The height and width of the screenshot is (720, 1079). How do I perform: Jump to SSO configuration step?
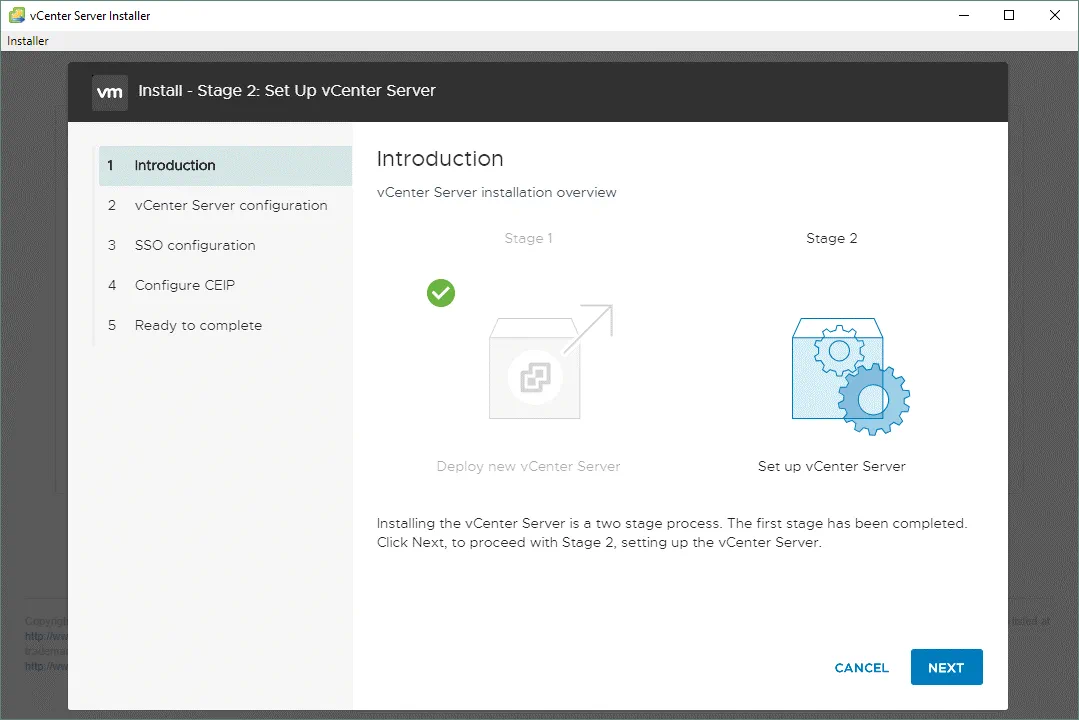pyautogui.click(x=195, y=246)
